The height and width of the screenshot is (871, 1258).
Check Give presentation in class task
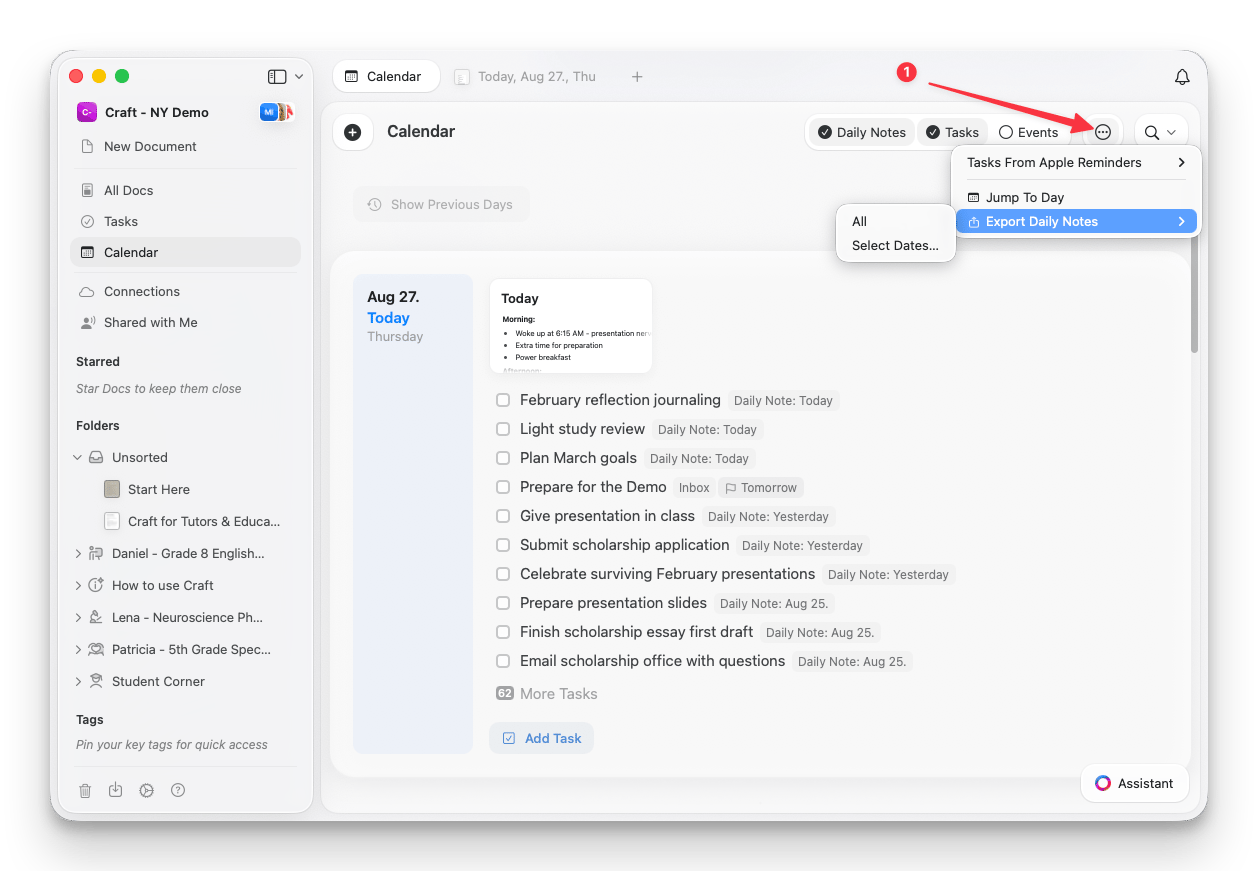[x=503, y=516]
